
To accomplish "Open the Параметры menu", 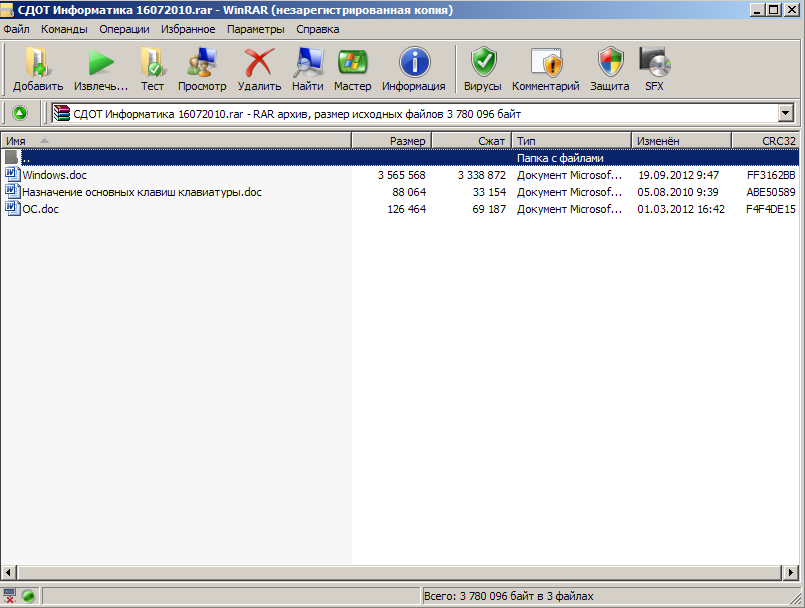I will [256, 29].
